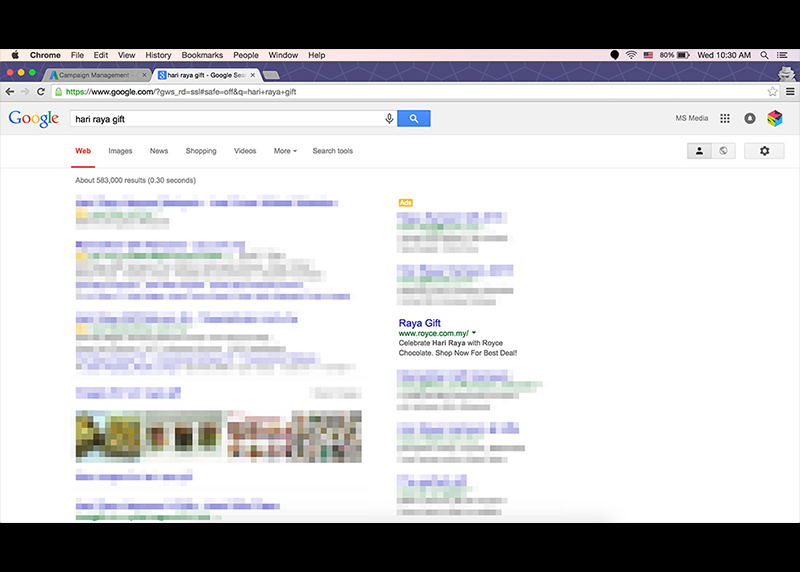Show private results with person toggle
Image resolution: width=800 pixels, height=572 pixels.
point(700,151)
